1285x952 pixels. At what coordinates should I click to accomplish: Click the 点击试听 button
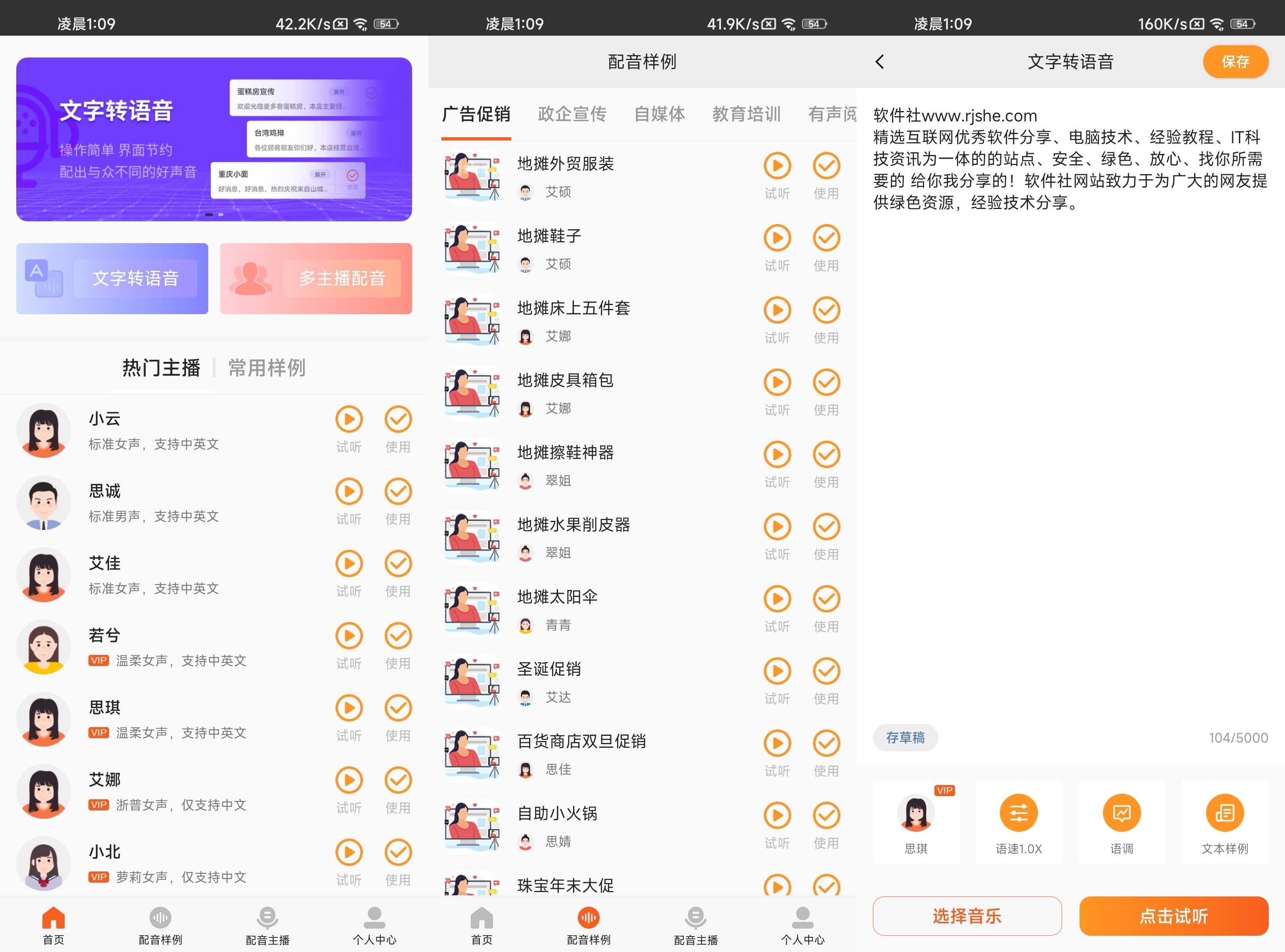pyautogui.click(x=1174, y=916)
